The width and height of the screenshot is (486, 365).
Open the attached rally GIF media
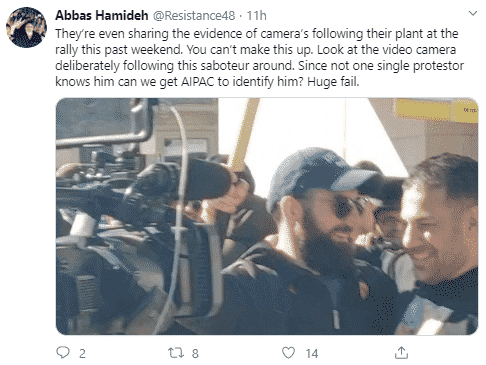click(267, 216)
